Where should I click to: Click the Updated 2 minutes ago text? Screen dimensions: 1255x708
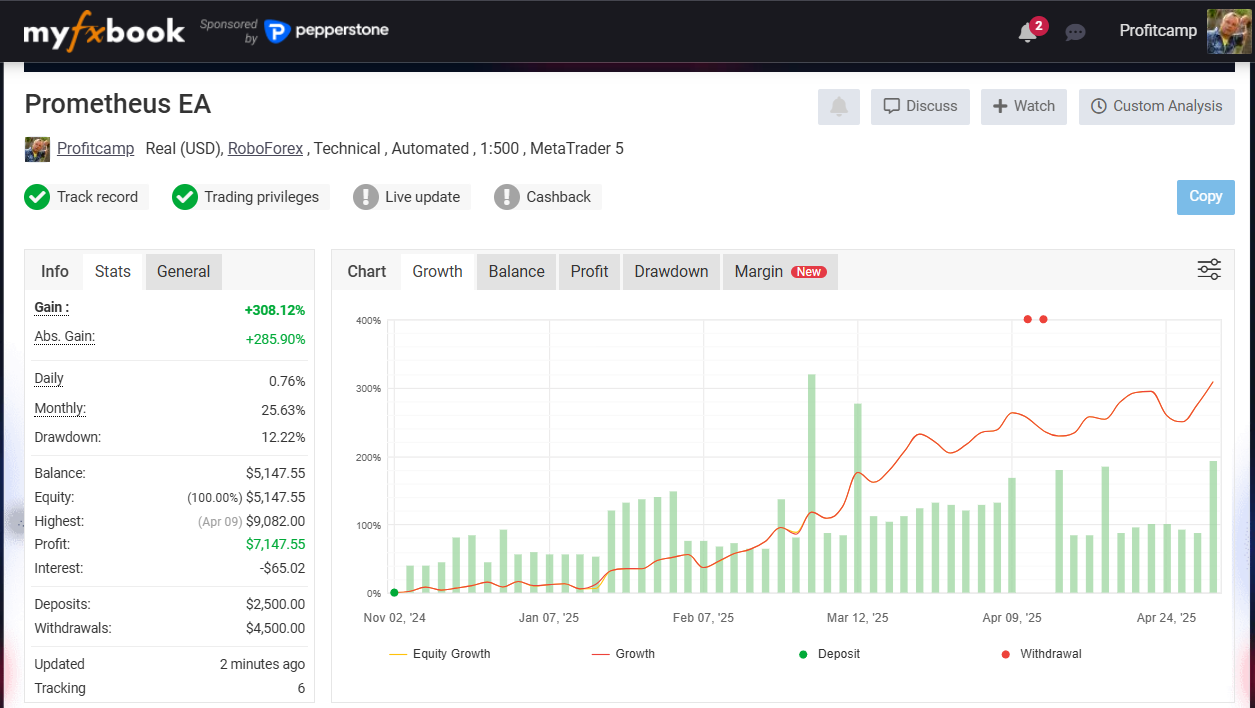pyautogui.click(x=263, y=665)
